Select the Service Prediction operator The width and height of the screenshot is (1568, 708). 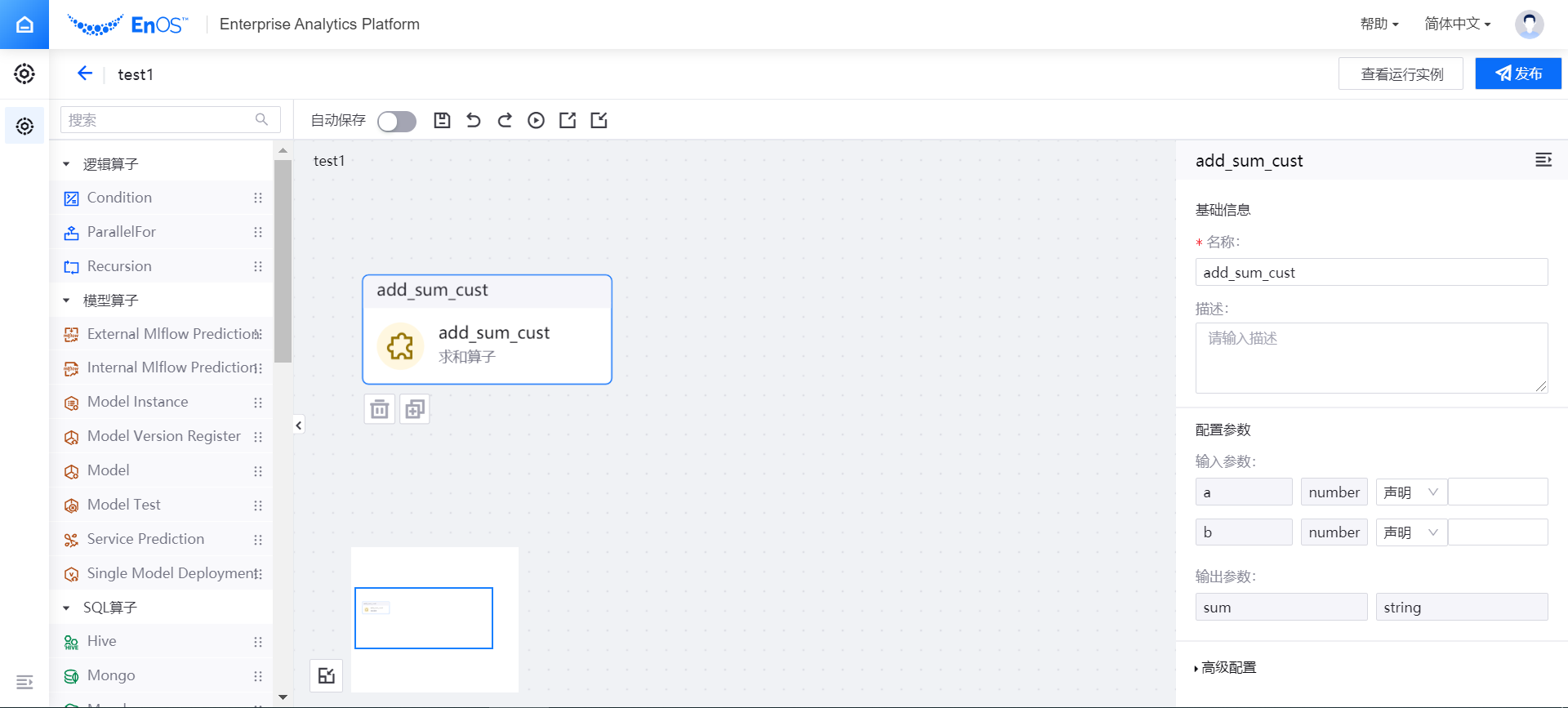click(162, 539)
